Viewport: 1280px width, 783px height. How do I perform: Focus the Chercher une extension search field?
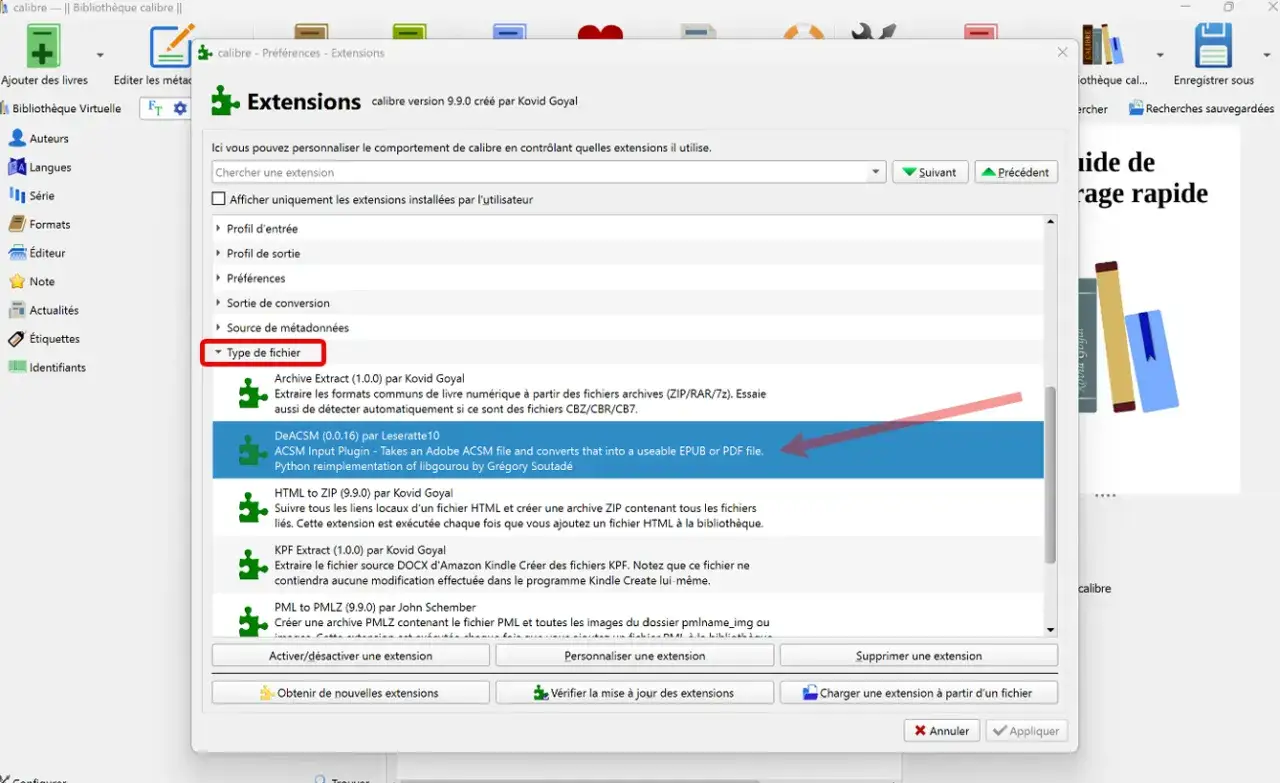tap(540, 172)
